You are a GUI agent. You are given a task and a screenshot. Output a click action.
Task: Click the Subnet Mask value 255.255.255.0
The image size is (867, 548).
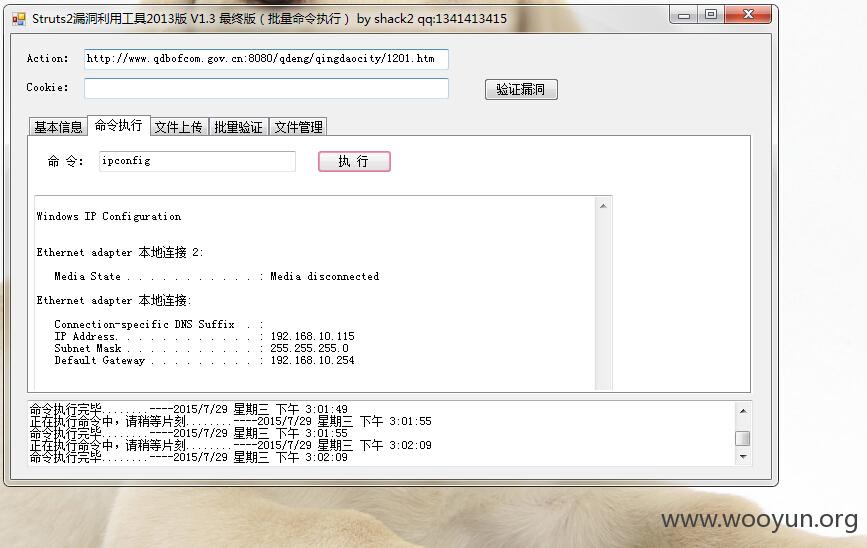(309, 348)
